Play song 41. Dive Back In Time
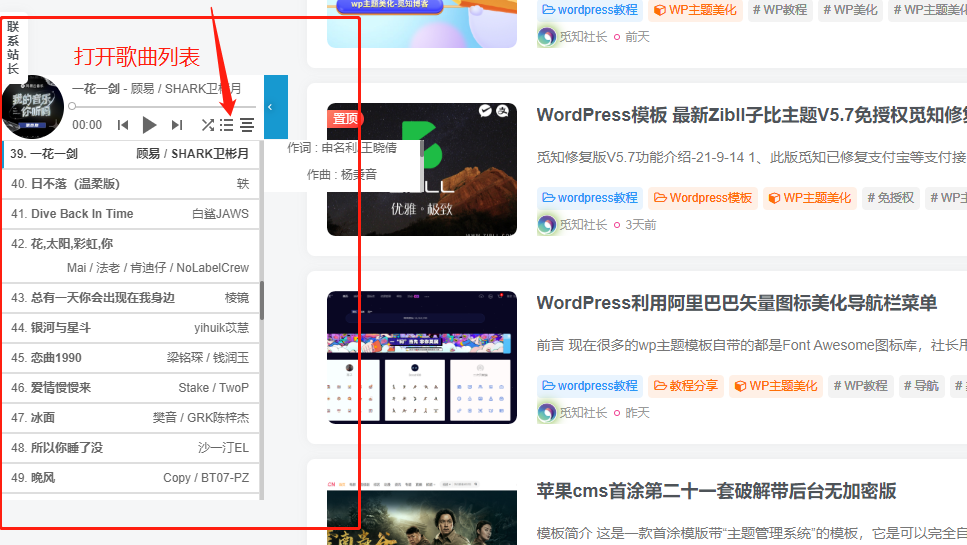The image size is (967, 545). tap(131, 214)
